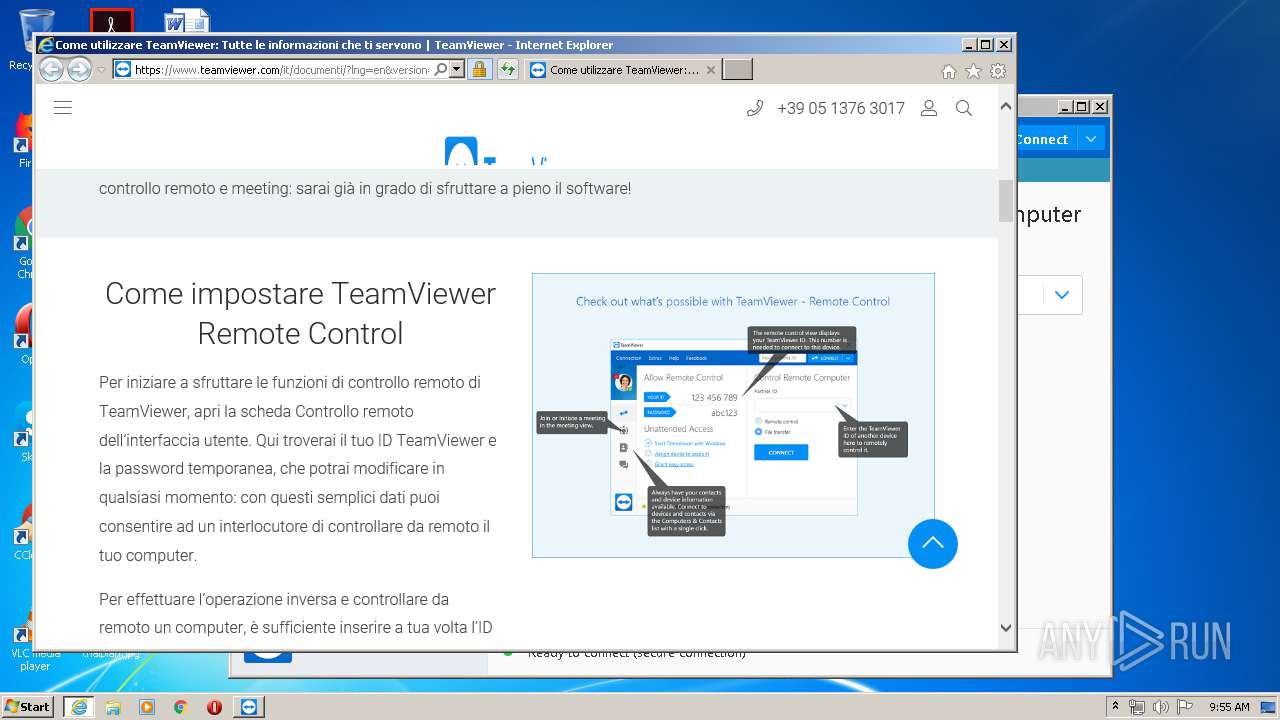This screenshot has width=1280, height=720.
Task: Open the address bar history dropdown
Action: [x=457, y=70]
